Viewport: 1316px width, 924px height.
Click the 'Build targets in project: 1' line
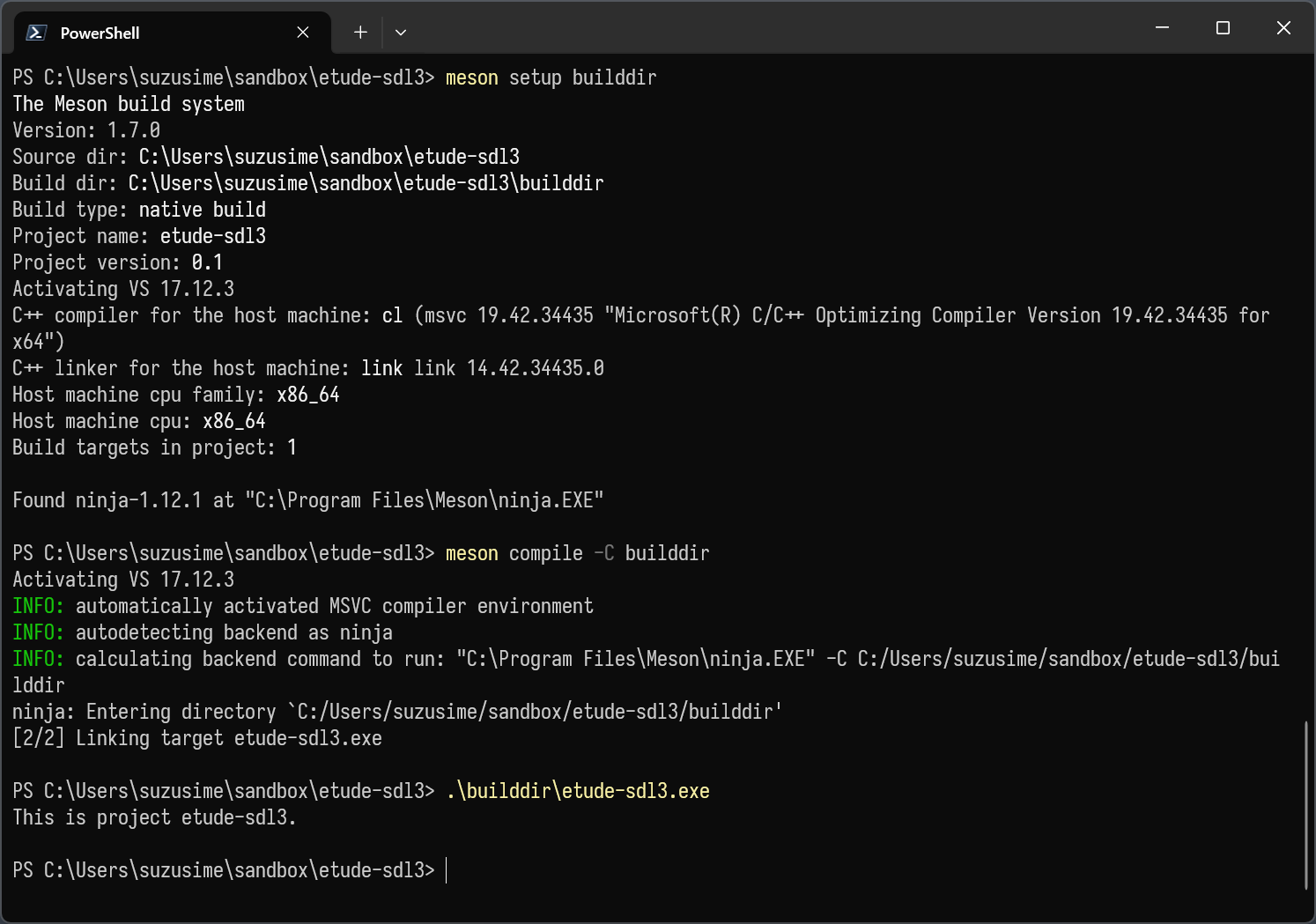point(155,447)
